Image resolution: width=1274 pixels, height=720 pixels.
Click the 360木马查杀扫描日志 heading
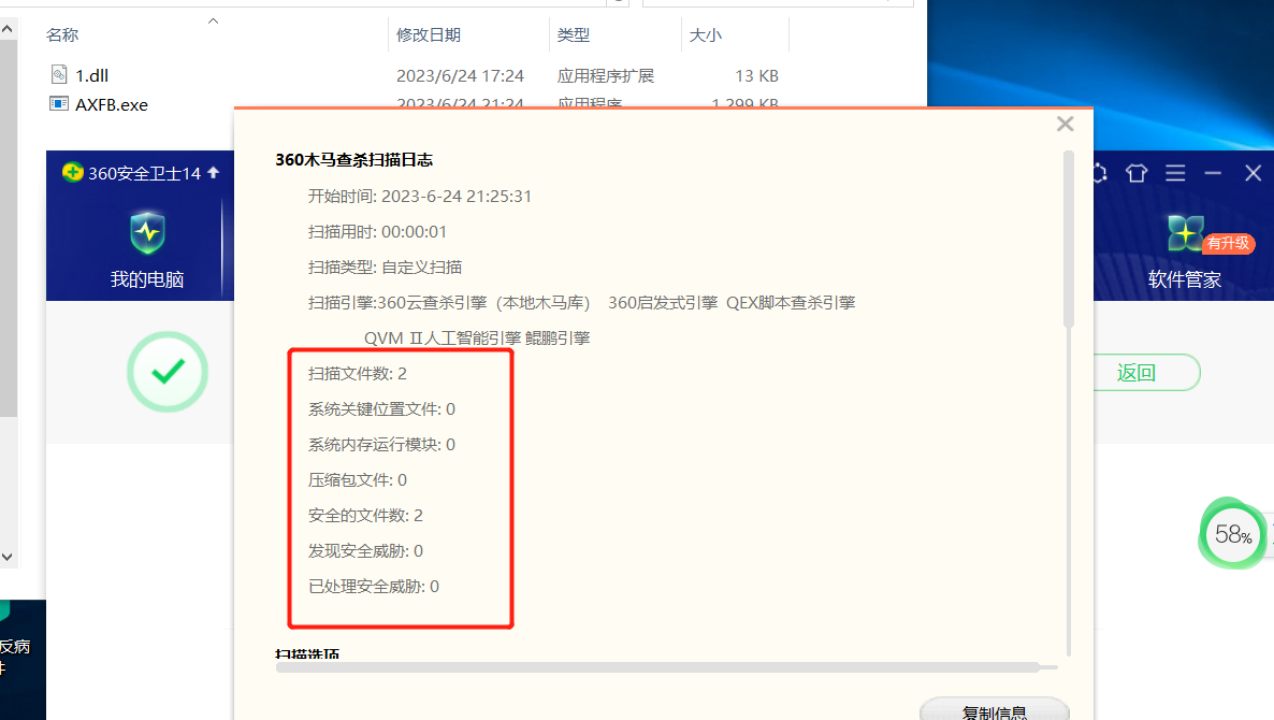354,160
